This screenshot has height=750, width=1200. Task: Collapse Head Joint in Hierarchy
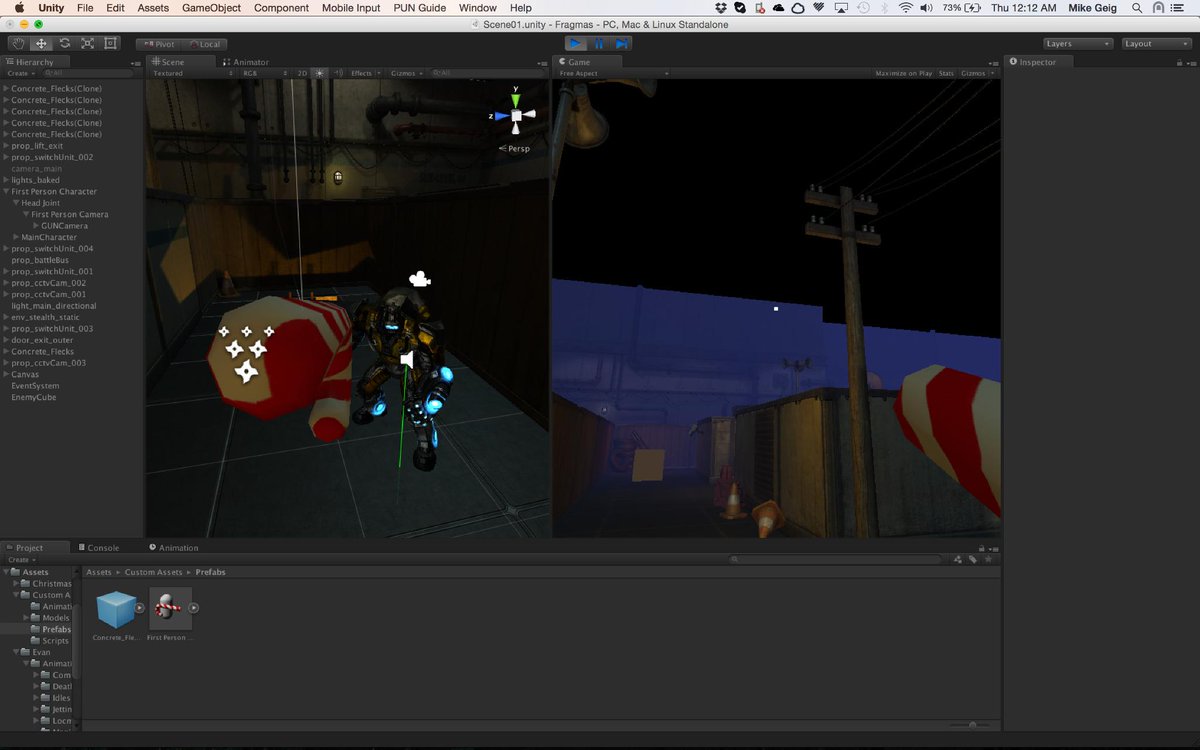[x=17, y=203]
